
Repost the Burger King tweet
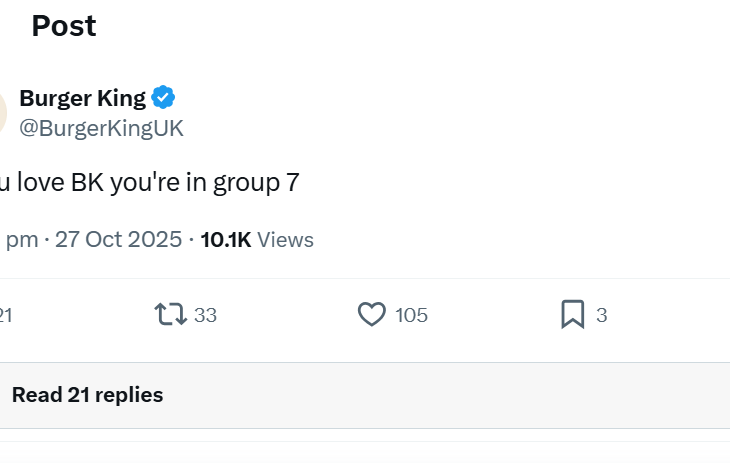click(x=171, y=315)
